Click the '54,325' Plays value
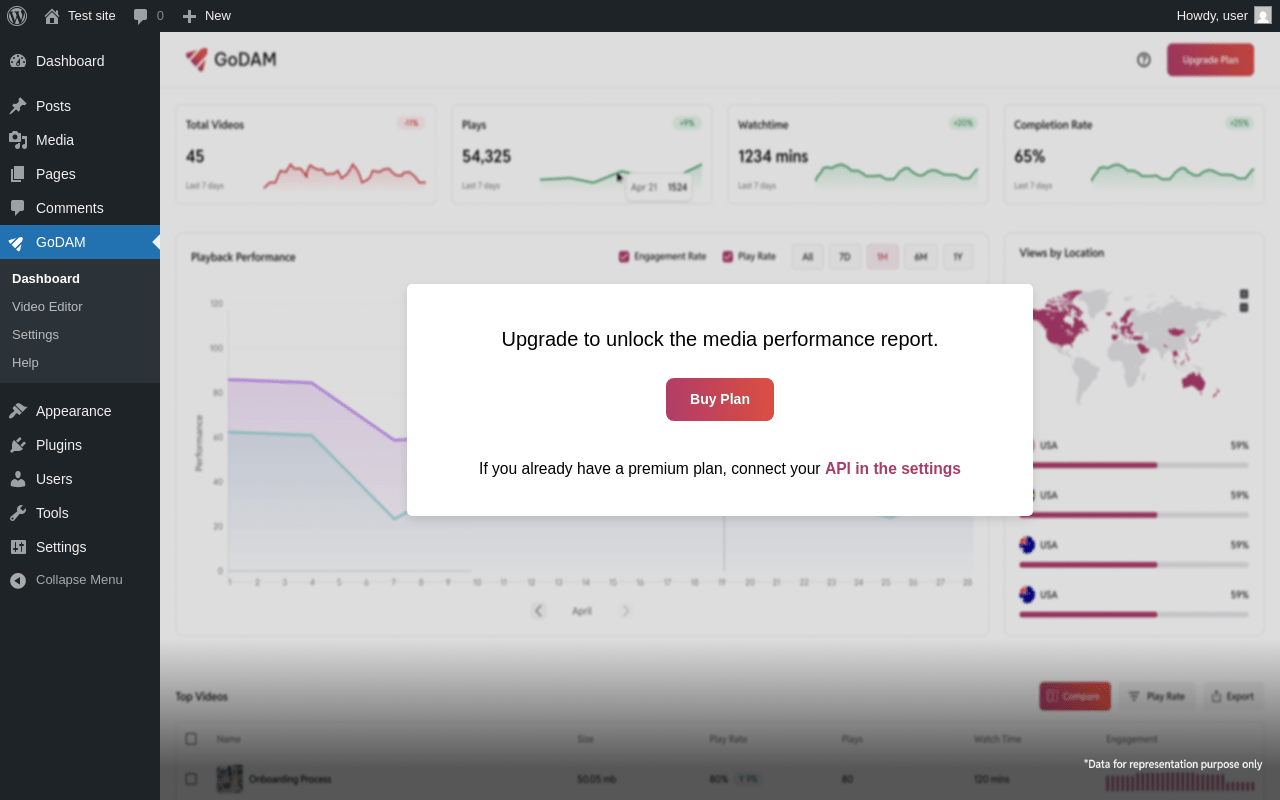The image size is (1280, 800). point(486,156)
